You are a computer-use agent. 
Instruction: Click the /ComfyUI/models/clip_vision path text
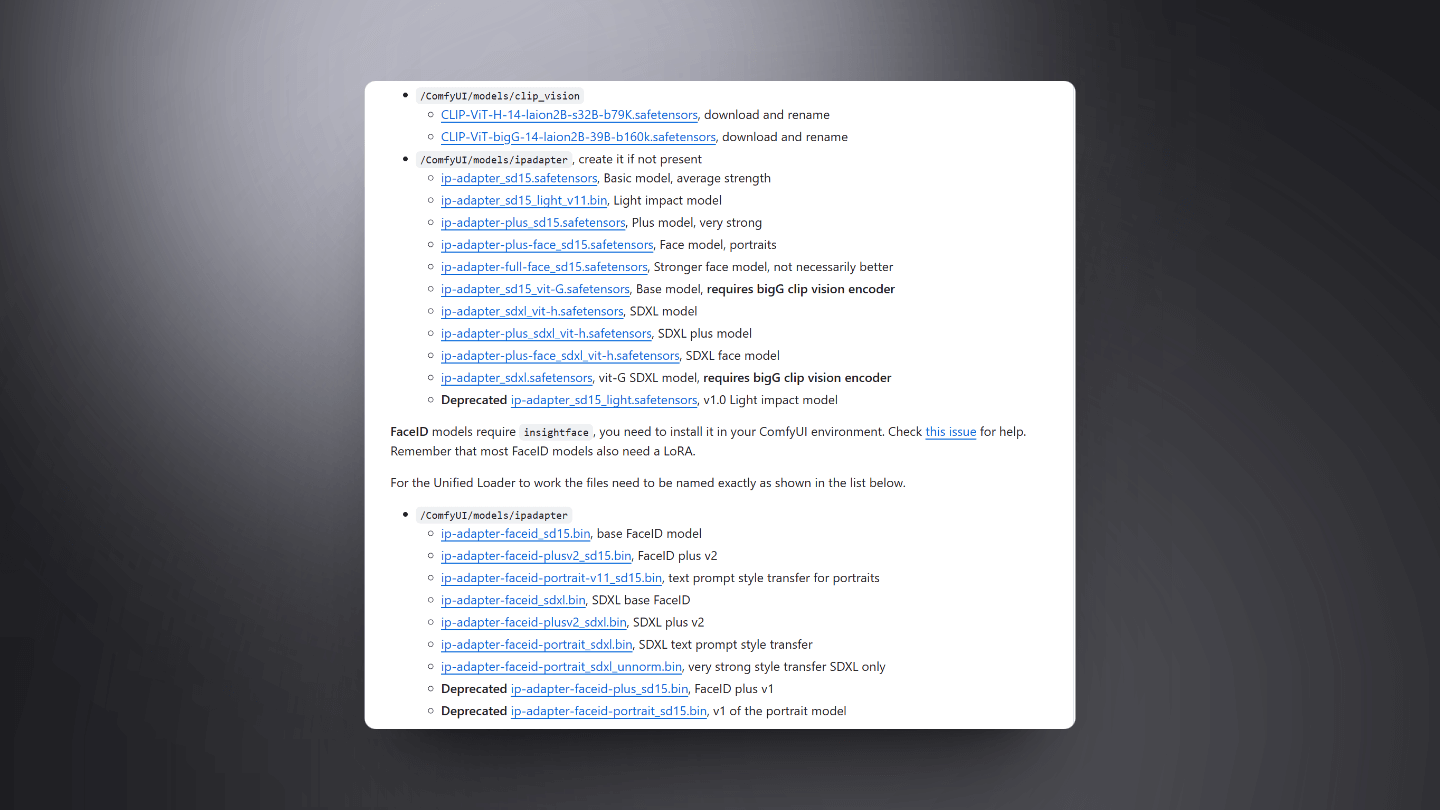click(x=500, y=96)
